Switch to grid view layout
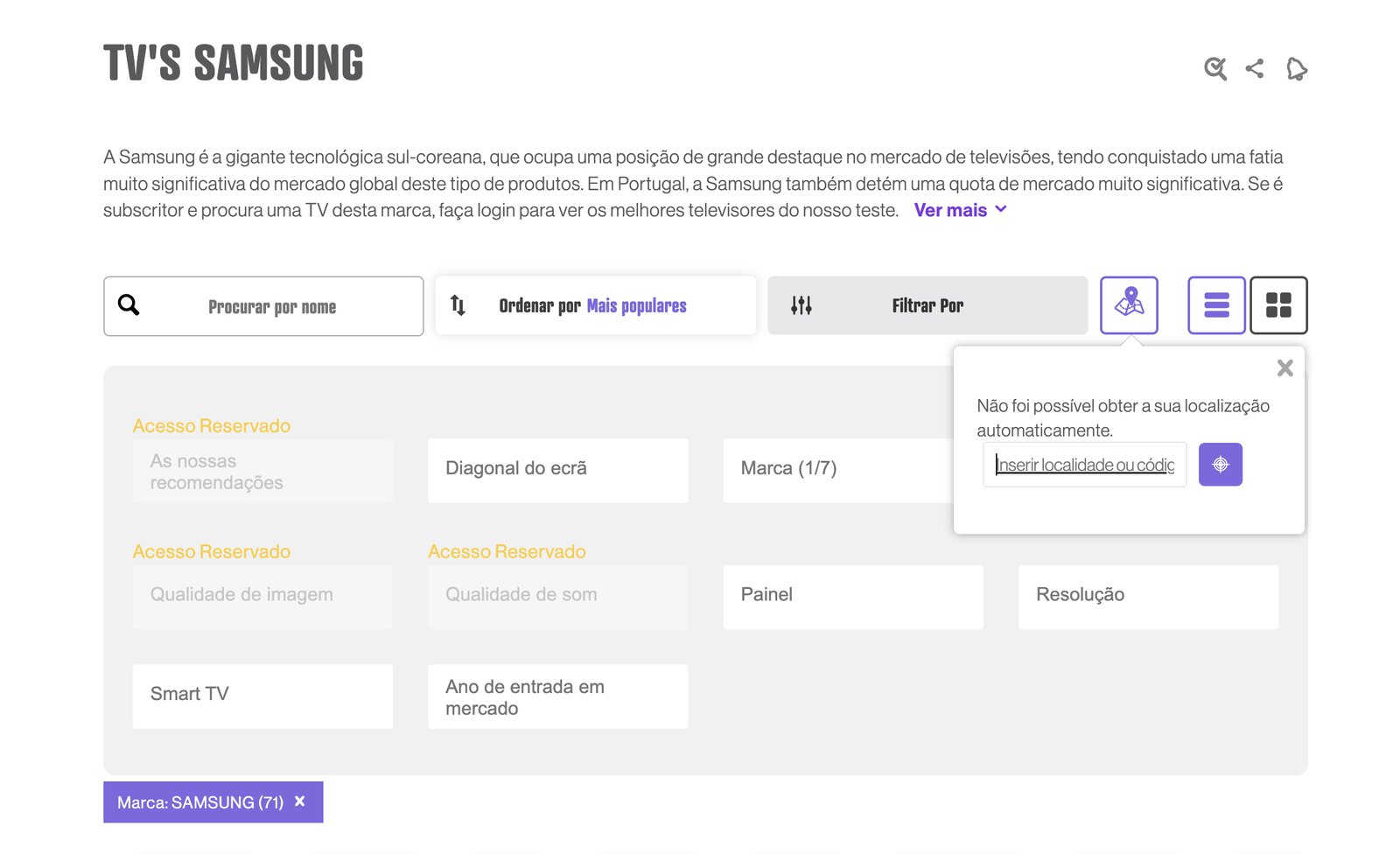Image resolution: width=1400 pixels, height=854 pixels. (1278, 305)
